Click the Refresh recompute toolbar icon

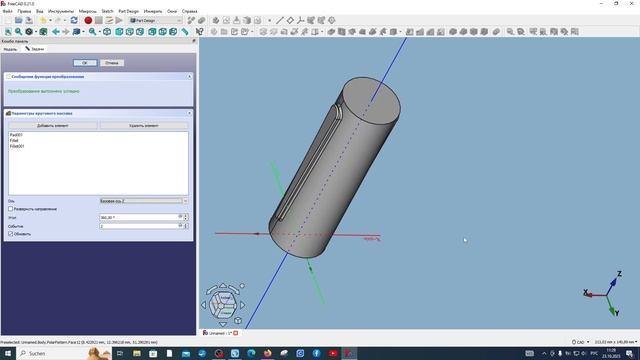pyautogui.click(x=74, y=20)
